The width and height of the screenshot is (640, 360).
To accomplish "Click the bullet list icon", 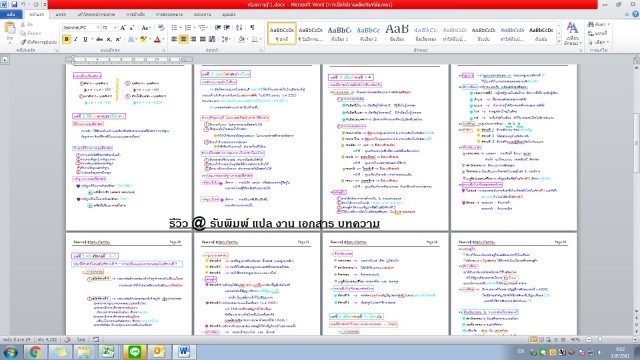I will 175,27.
